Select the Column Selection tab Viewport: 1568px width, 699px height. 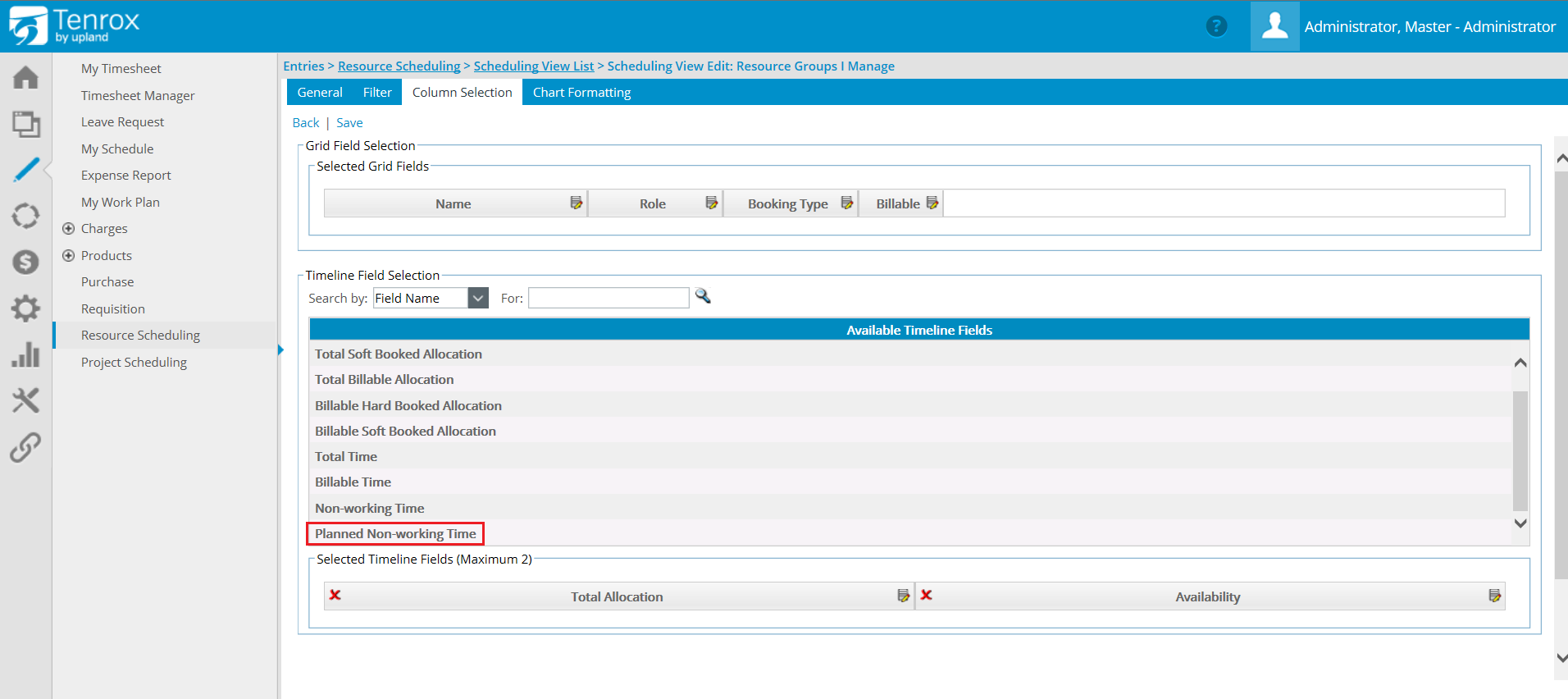coord(462,92)
